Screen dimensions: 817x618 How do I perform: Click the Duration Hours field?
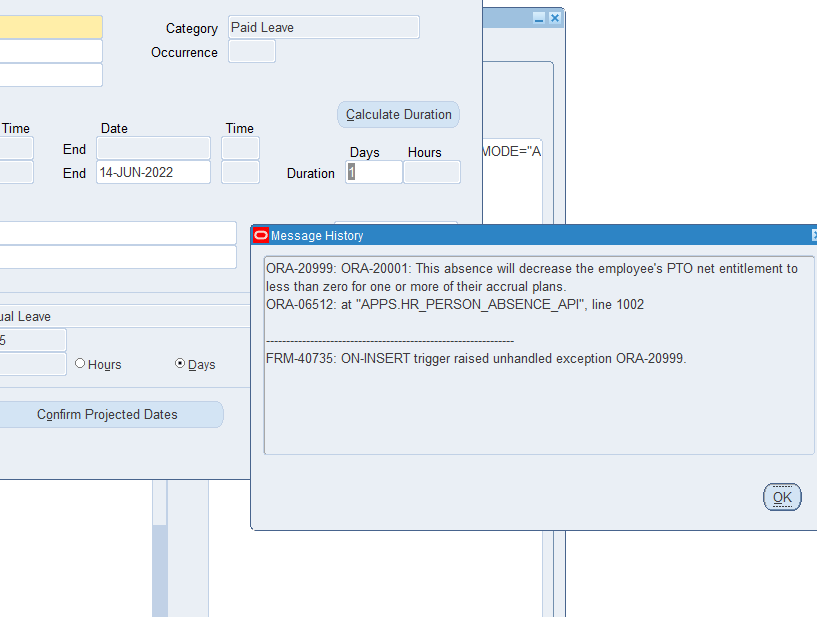pyautogui.click(x=431, y=172)
